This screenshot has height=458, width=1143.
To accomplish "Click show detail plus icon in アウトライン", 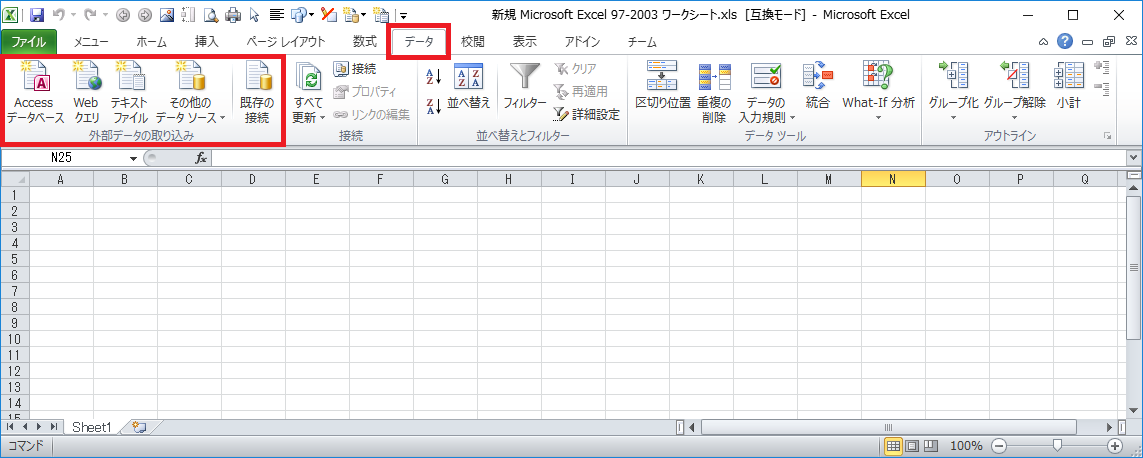I will 1101,68.
